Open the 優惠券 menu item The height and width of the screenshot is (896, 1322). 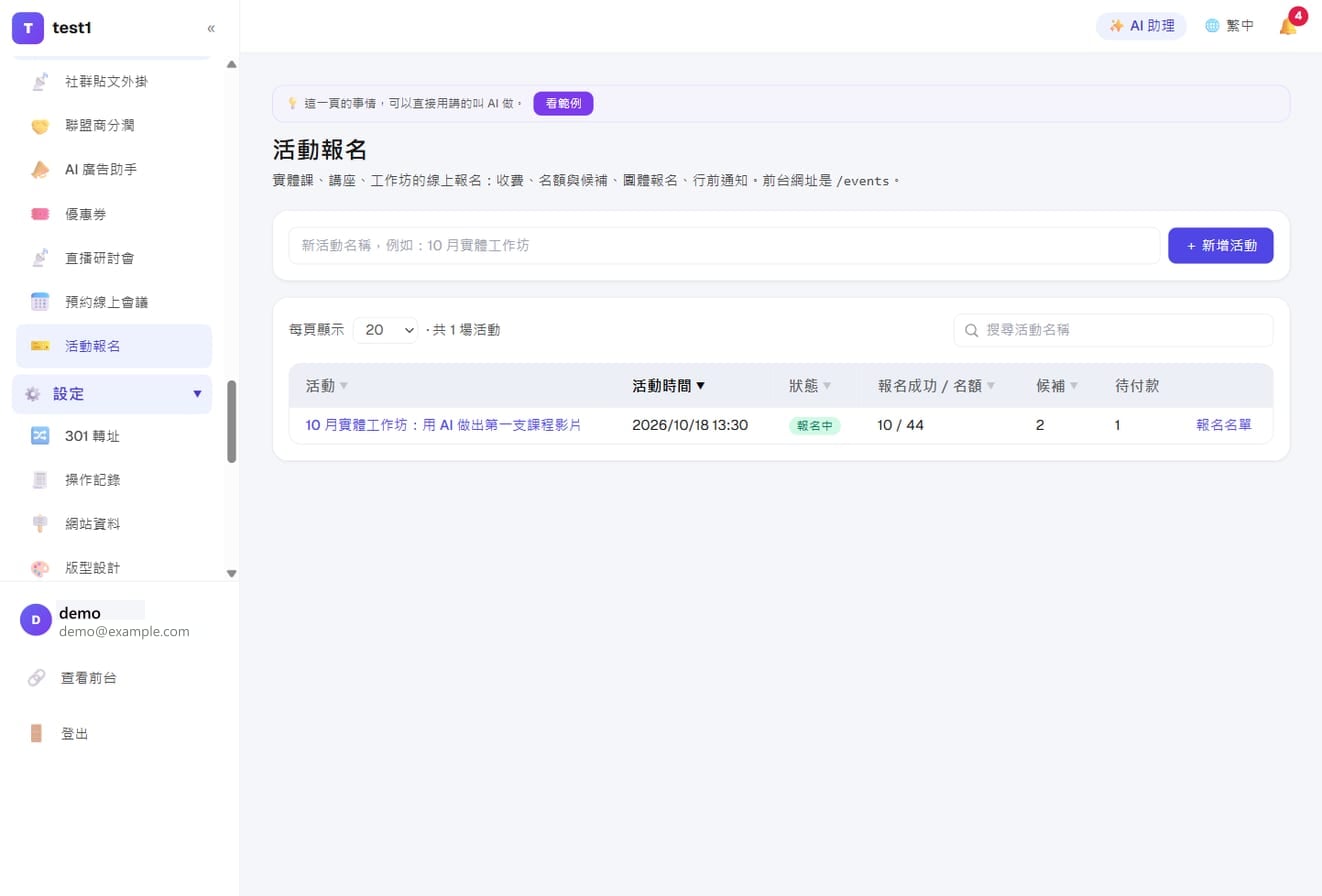[x=112, y=213]
